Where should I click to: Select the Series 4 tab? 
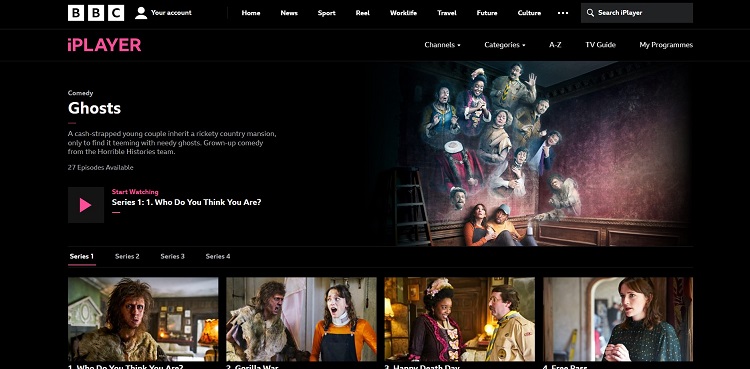[x=218, y=257]
